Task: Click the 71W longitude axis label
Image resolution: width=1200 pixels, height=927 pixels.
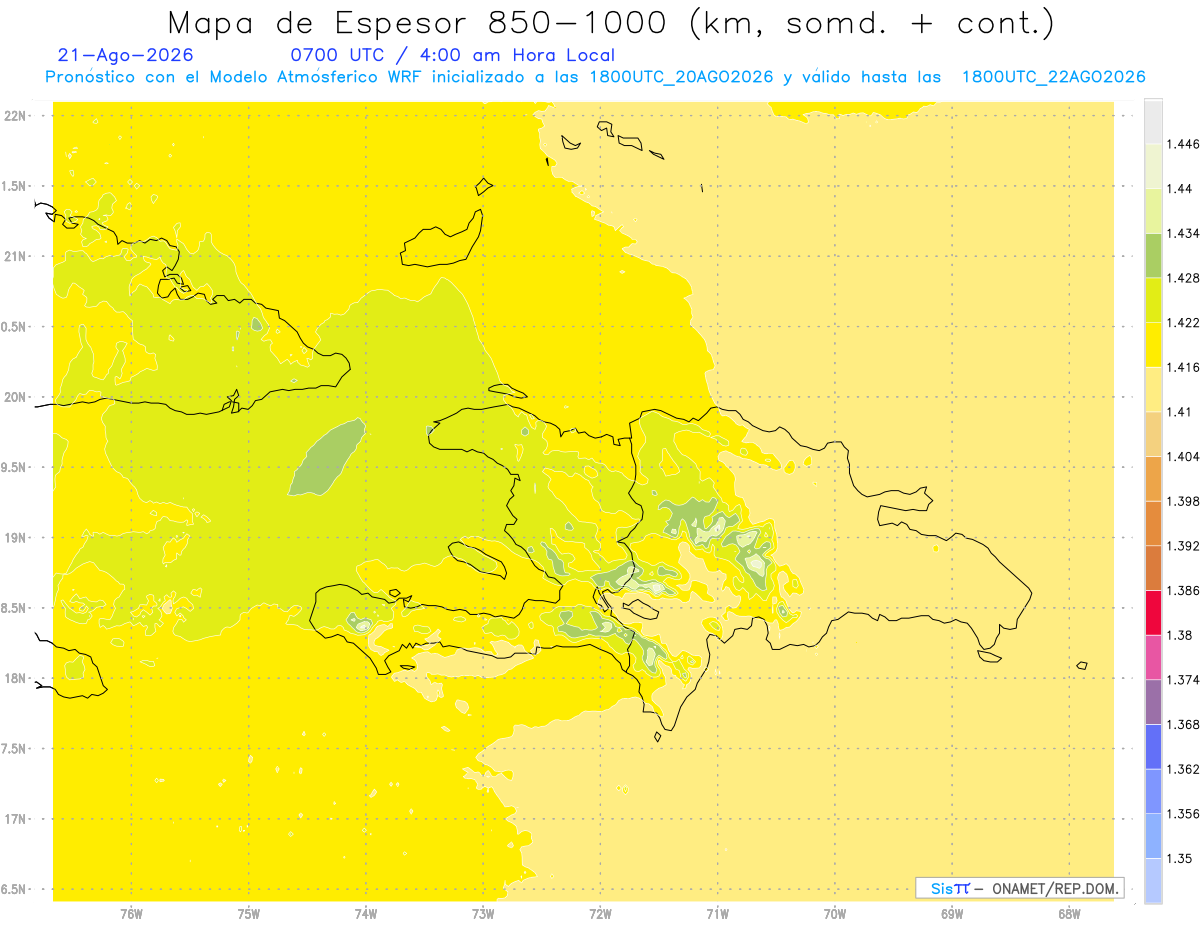Action: click(x=717, y=914)
